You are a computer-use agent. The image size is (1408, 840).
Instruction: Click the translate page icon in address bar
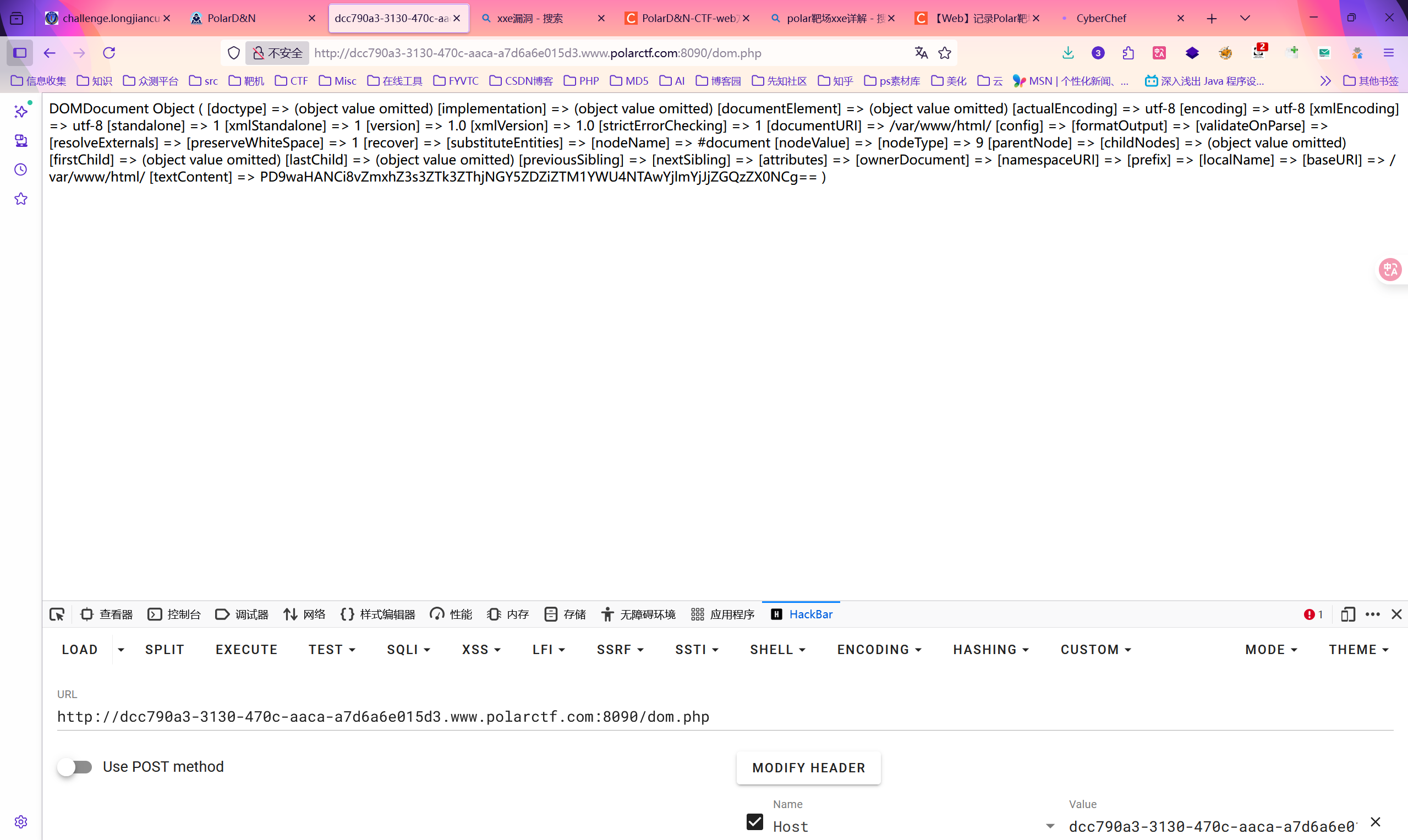click(x=921, y=53)
